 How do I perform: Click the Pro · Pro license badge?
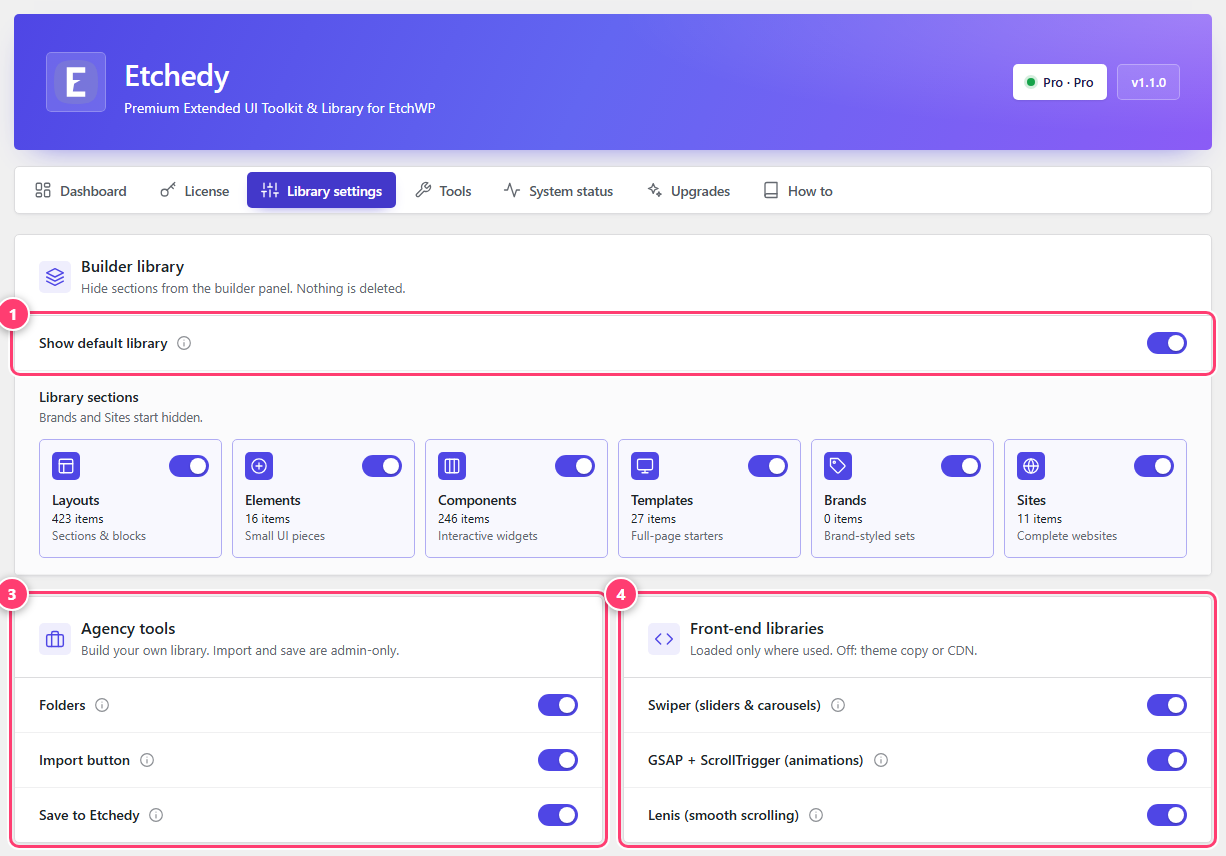pos(1060,82)
